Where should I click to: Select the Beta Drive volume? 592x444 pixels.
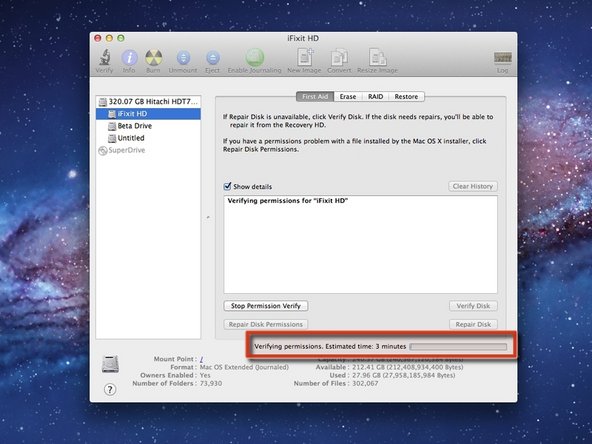pyautogui.click(x=148, y=126)
